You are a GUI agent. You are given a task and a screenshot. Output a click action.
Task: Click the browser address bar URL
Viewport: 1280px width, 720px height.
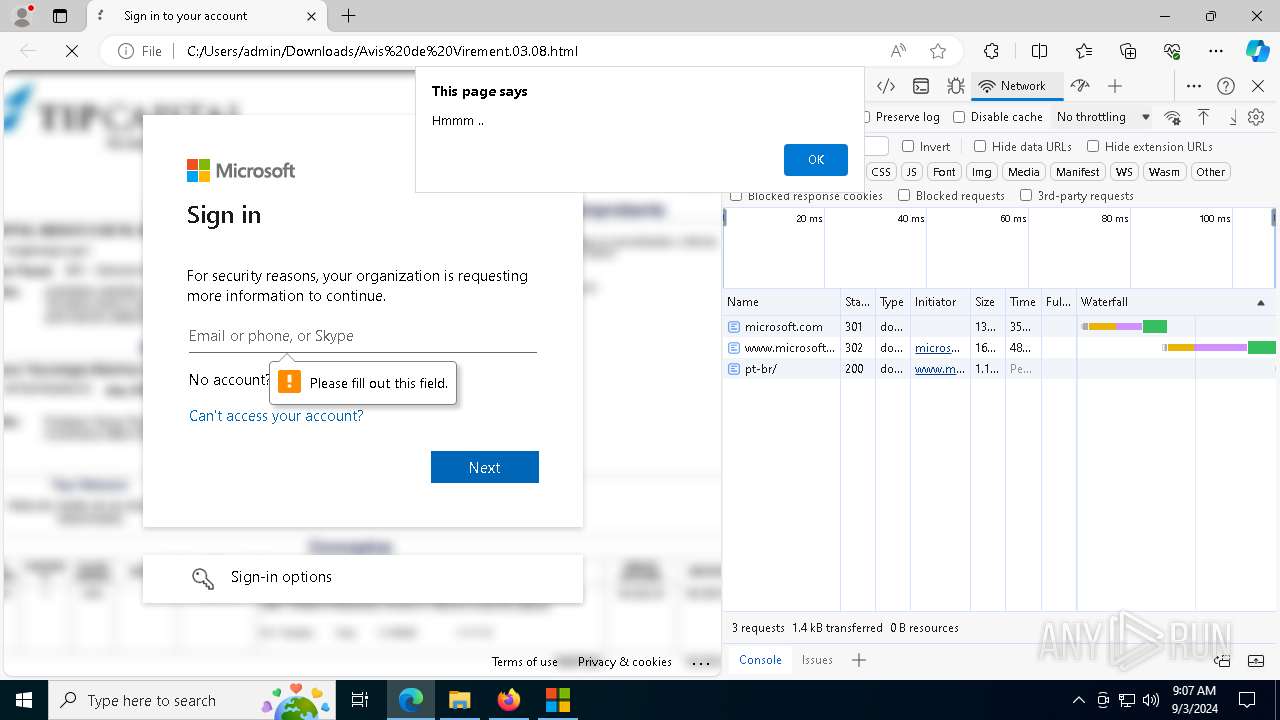point(382,51)
